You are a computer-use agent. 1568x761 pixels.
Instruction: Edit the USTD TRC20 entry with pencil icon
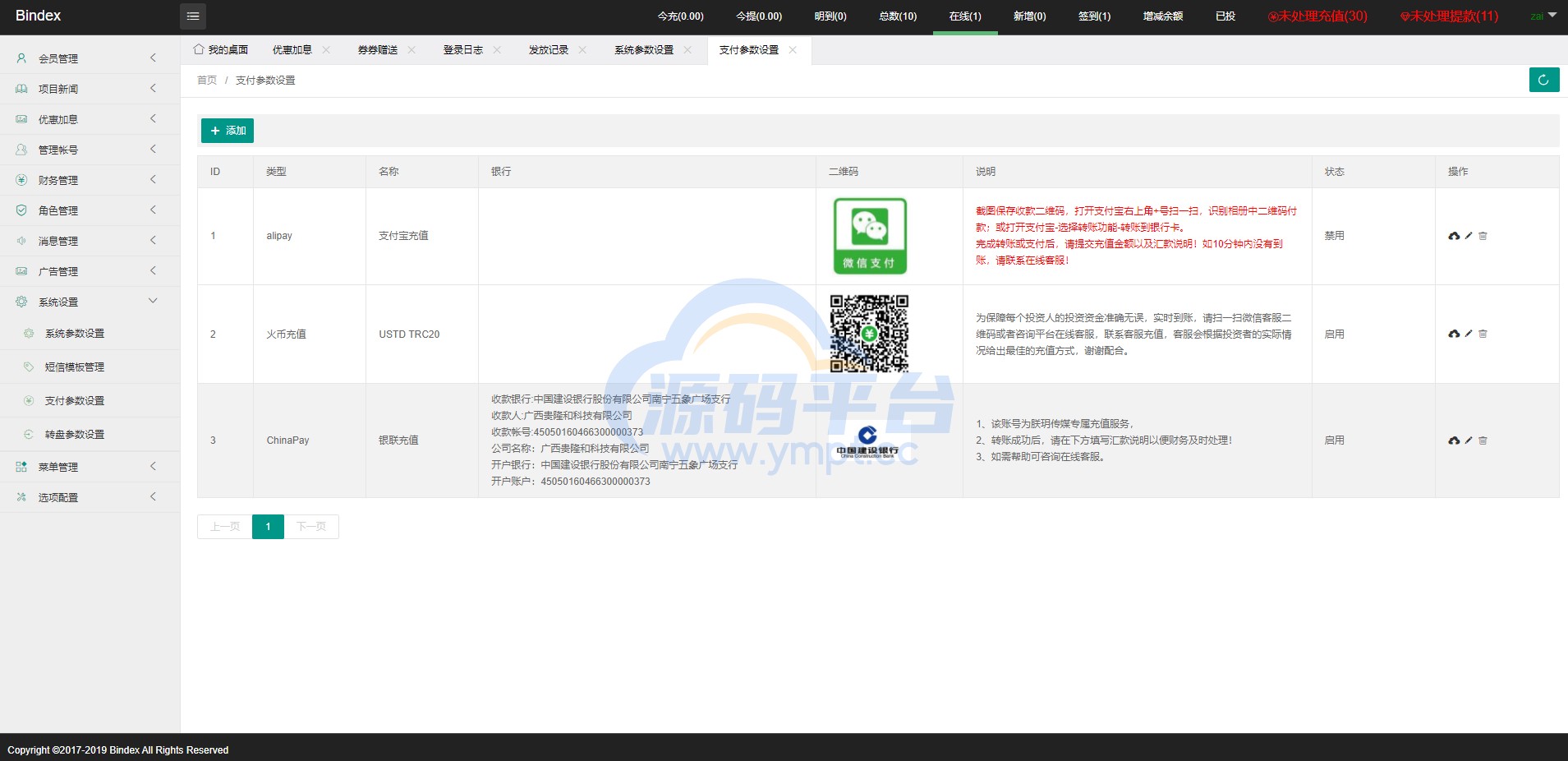coord(1469,334)
